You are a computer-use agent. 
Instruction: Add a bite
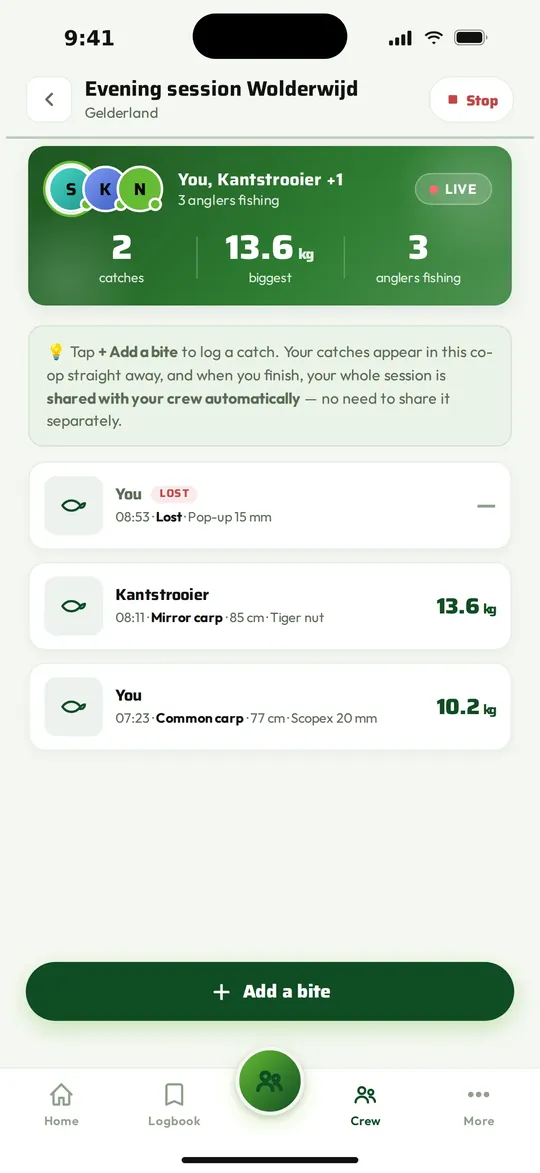(270, 991)
